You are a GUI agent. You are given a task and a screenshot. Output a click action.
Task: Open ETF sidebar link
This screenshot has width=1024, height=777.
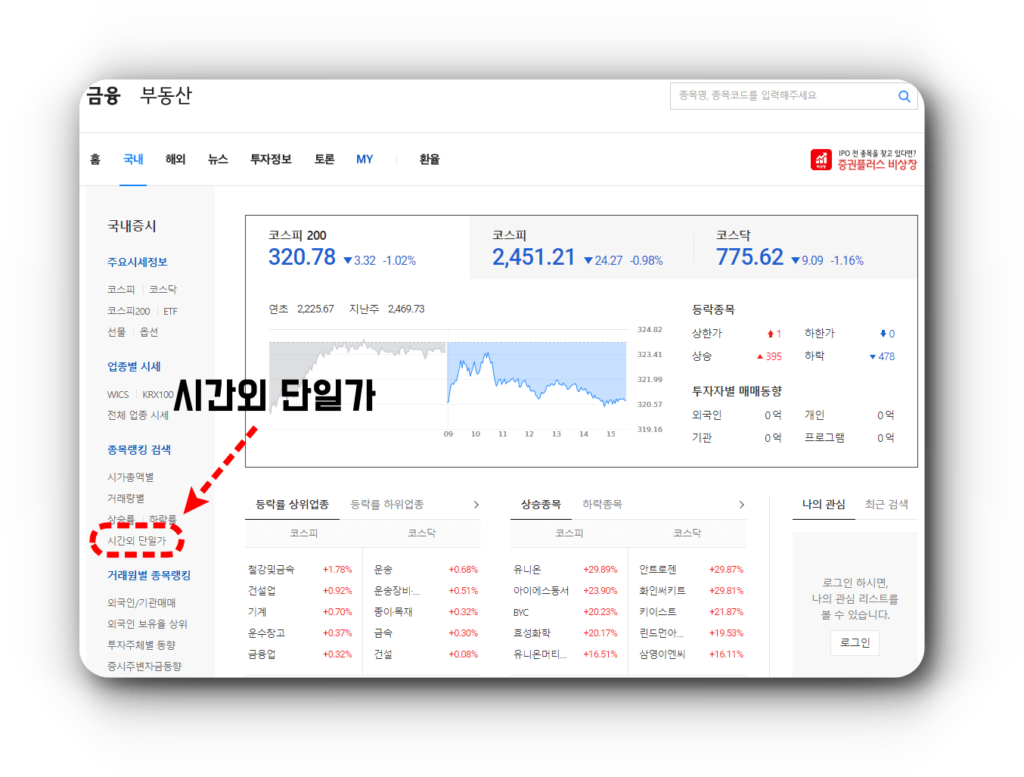(x=170, y=311)
